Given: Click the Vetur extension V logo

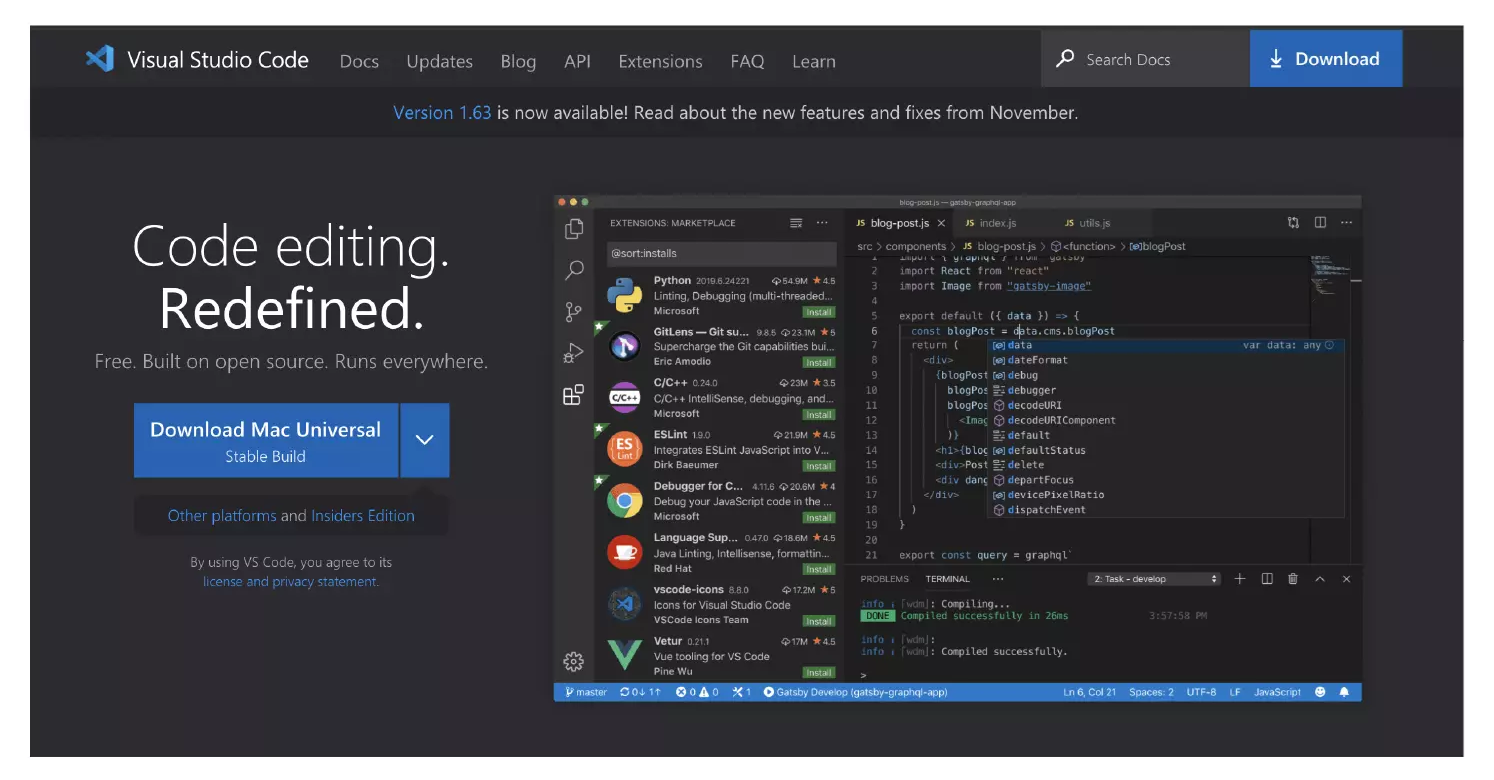Looking at the screenshot, I should pos(625,655).
